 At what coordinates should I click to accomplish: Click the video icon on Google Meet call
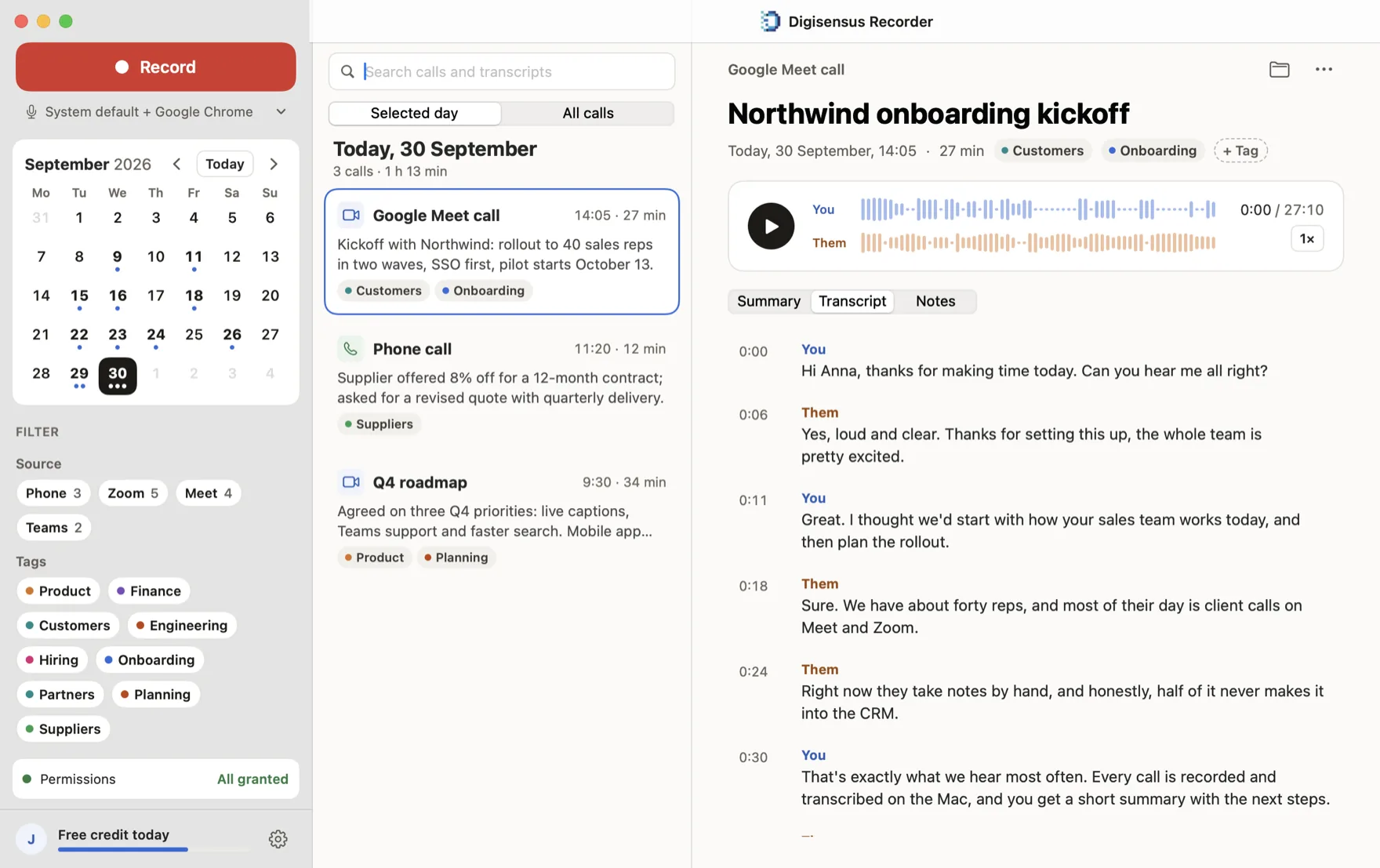click(x=350, y=215)
